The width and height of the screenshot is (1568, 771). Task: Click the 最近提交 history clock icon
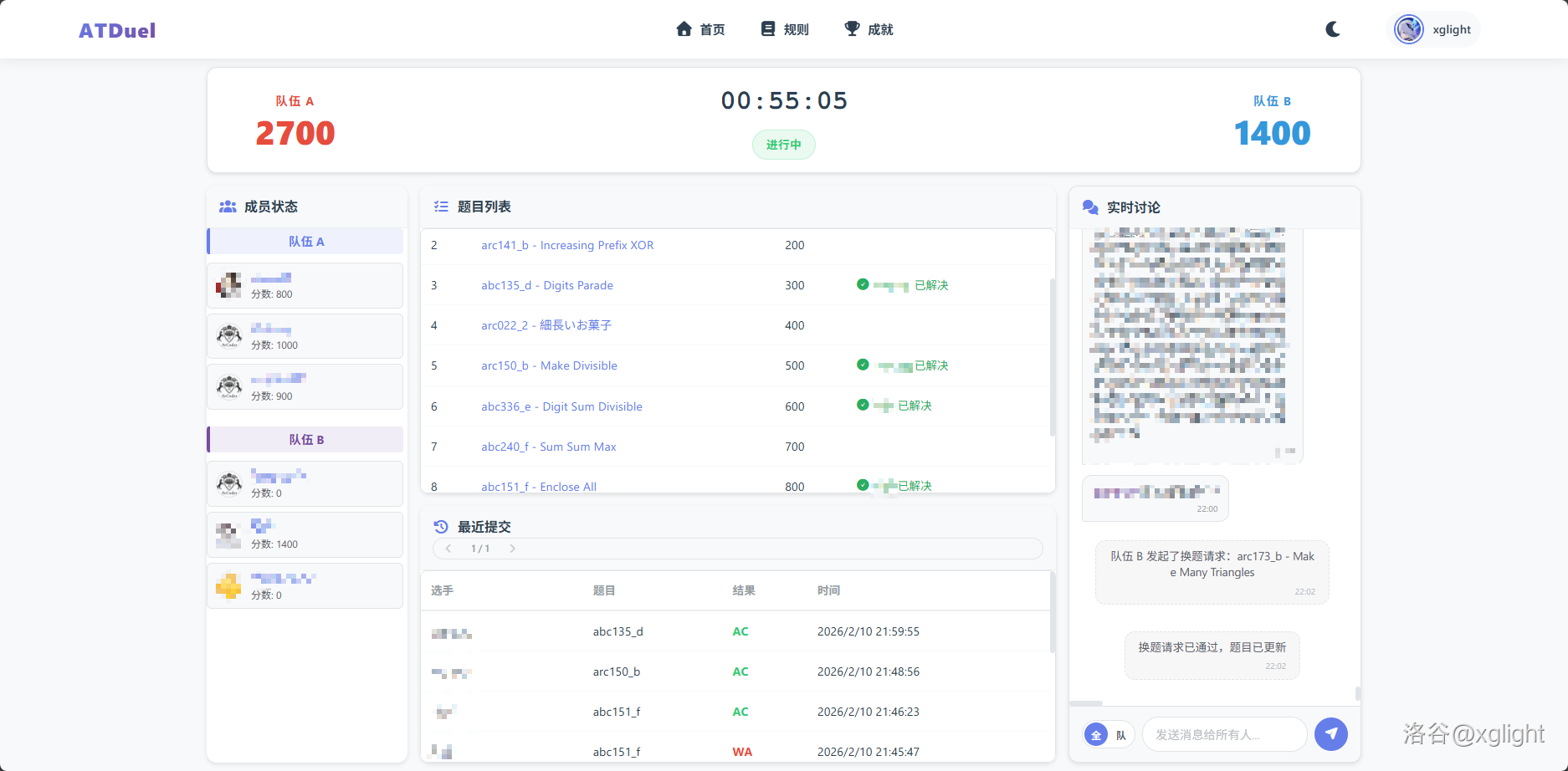[x=441, y=527]
